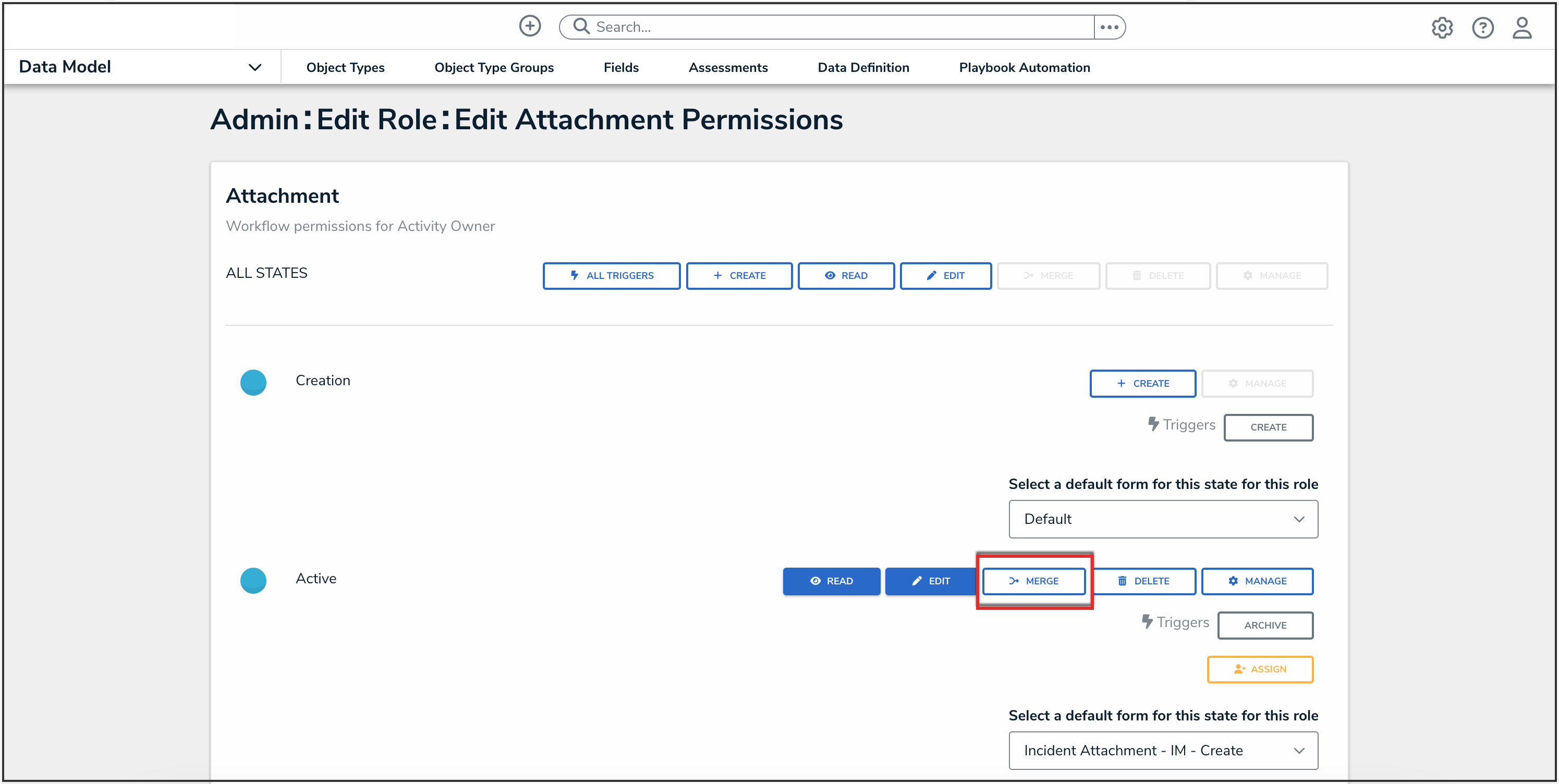Click the orange Assign button

point(1260,669)
